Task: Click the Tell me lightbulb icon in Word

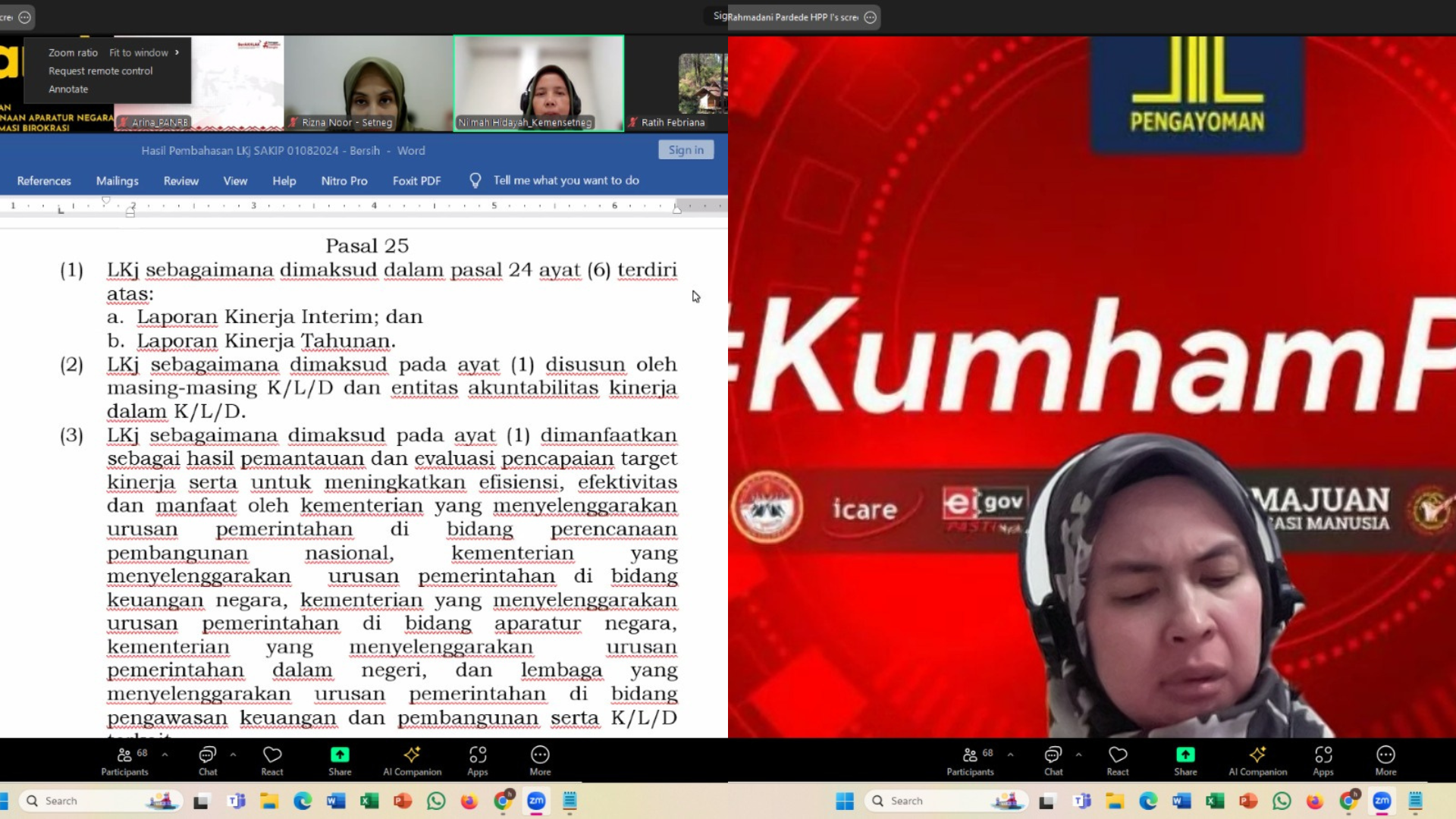Action: point(475,180)
